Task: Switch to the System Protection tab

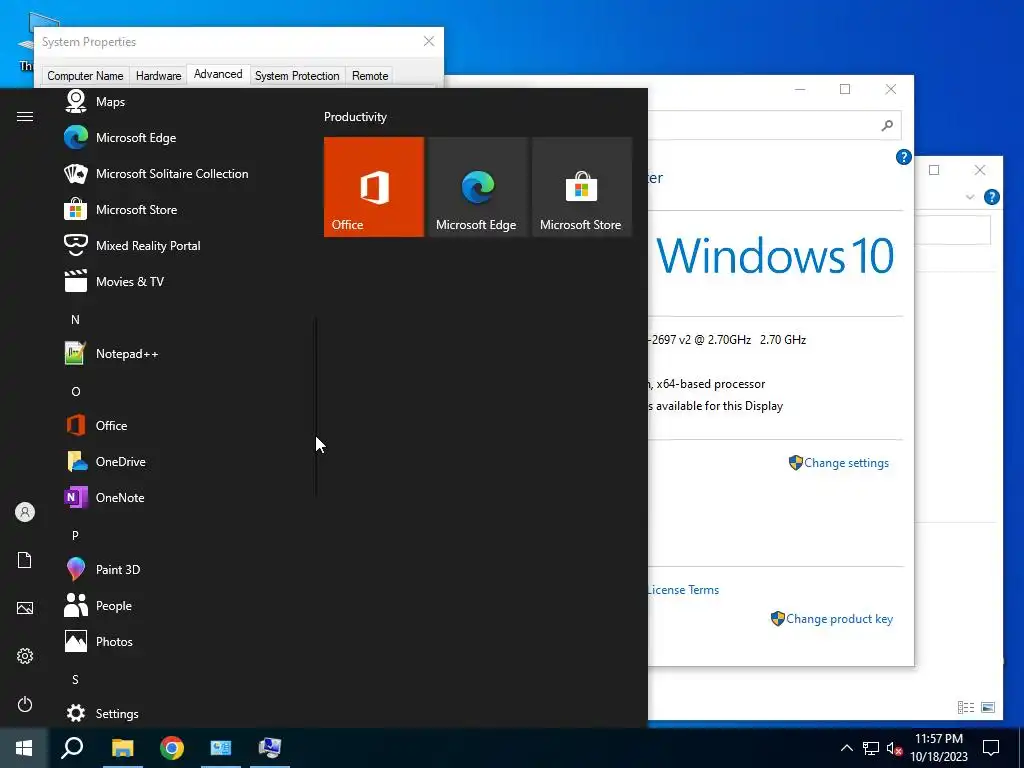Action: click(x=297, y=76)
